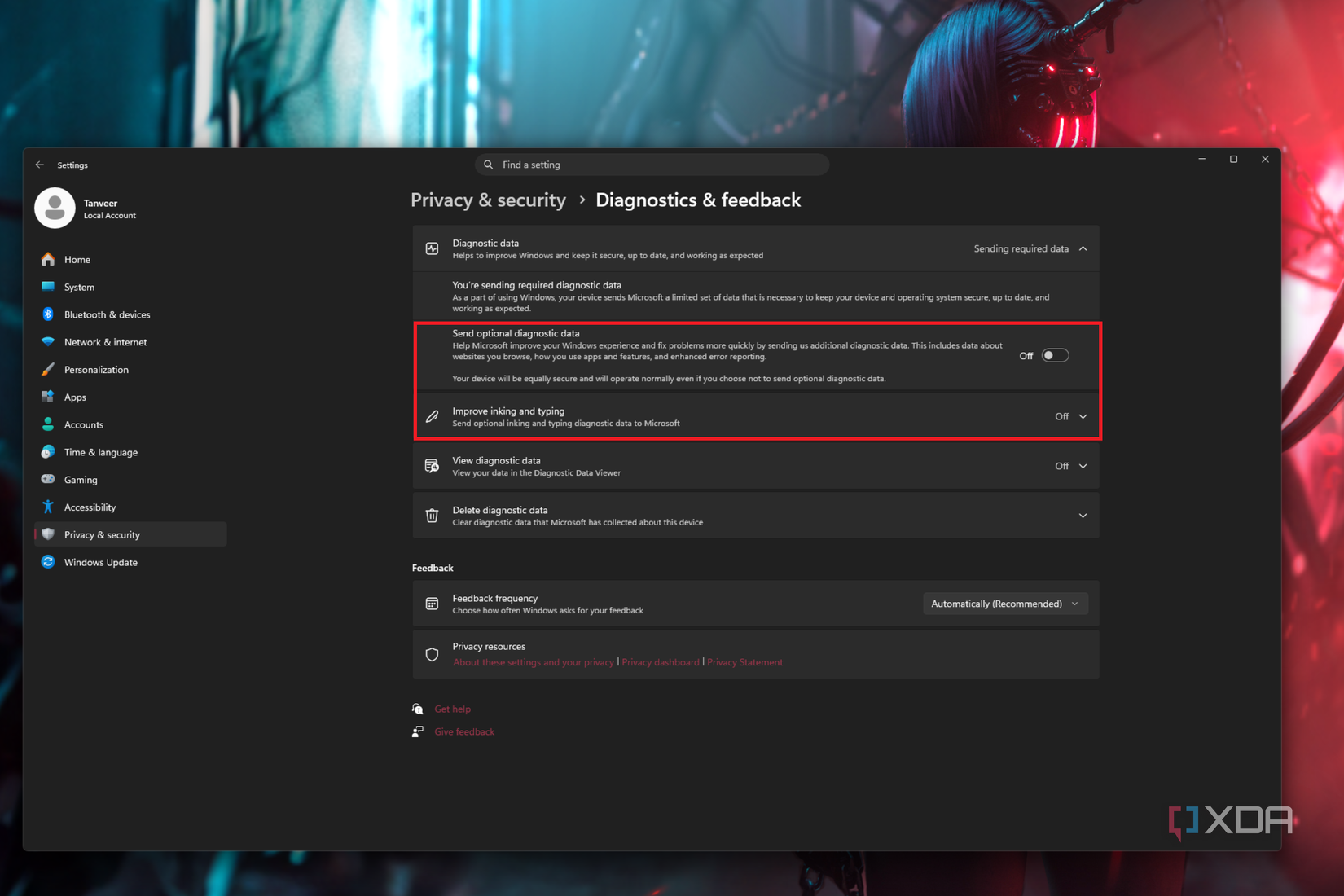
Task: Expand the View diagnostic data row
Action: [x=756, y=466]
